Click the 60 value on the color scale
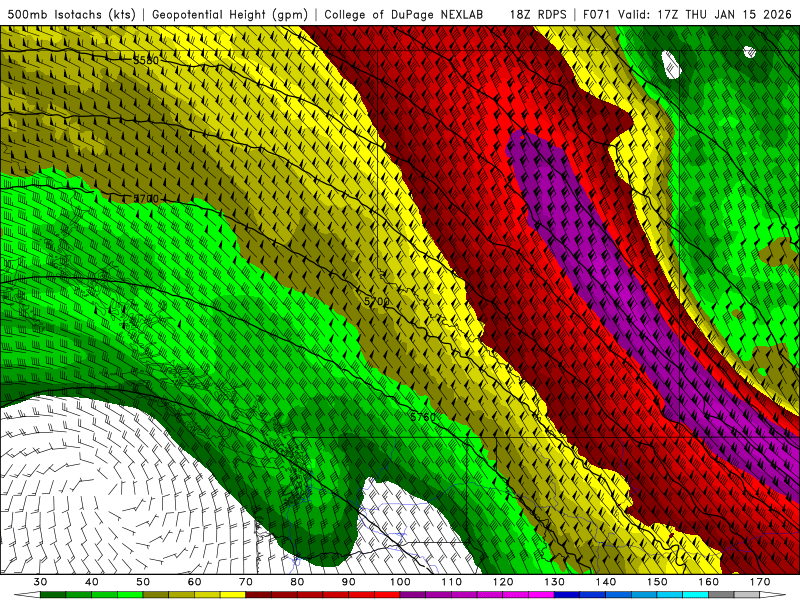Viewport: 800px width, 600px height. click(x=194, y=582)
